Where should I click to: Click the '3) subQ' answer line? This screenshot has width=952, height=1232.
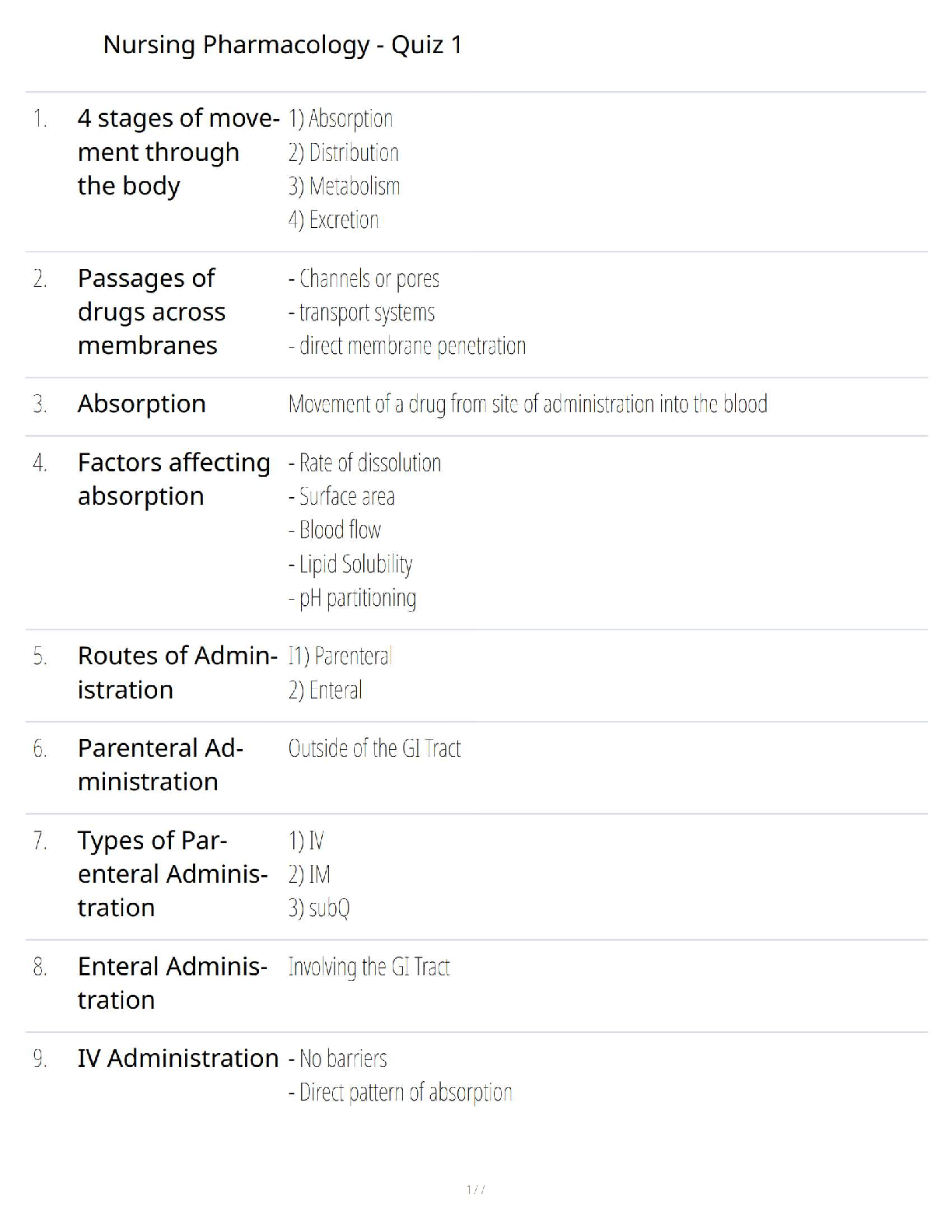click(x=319, y=908)
